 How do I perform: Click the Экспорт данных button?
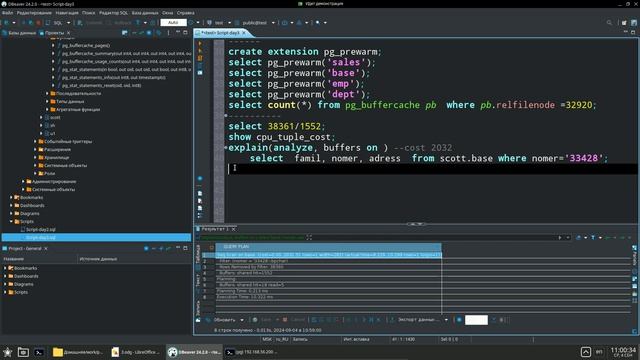[x=416, y=320]
